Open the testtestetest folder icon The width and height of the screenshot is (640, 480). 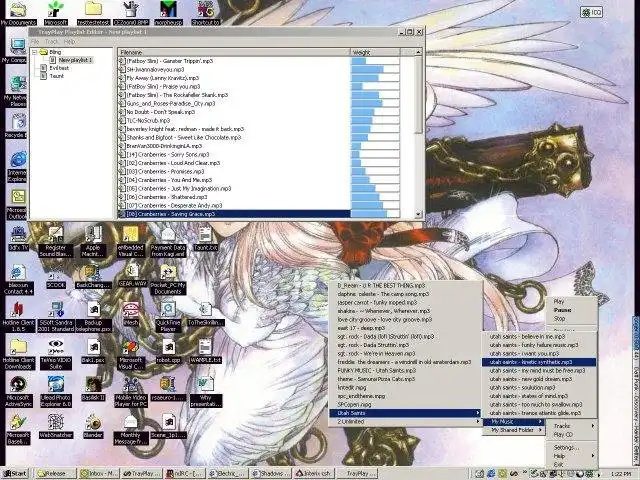[x=93, y=13]
